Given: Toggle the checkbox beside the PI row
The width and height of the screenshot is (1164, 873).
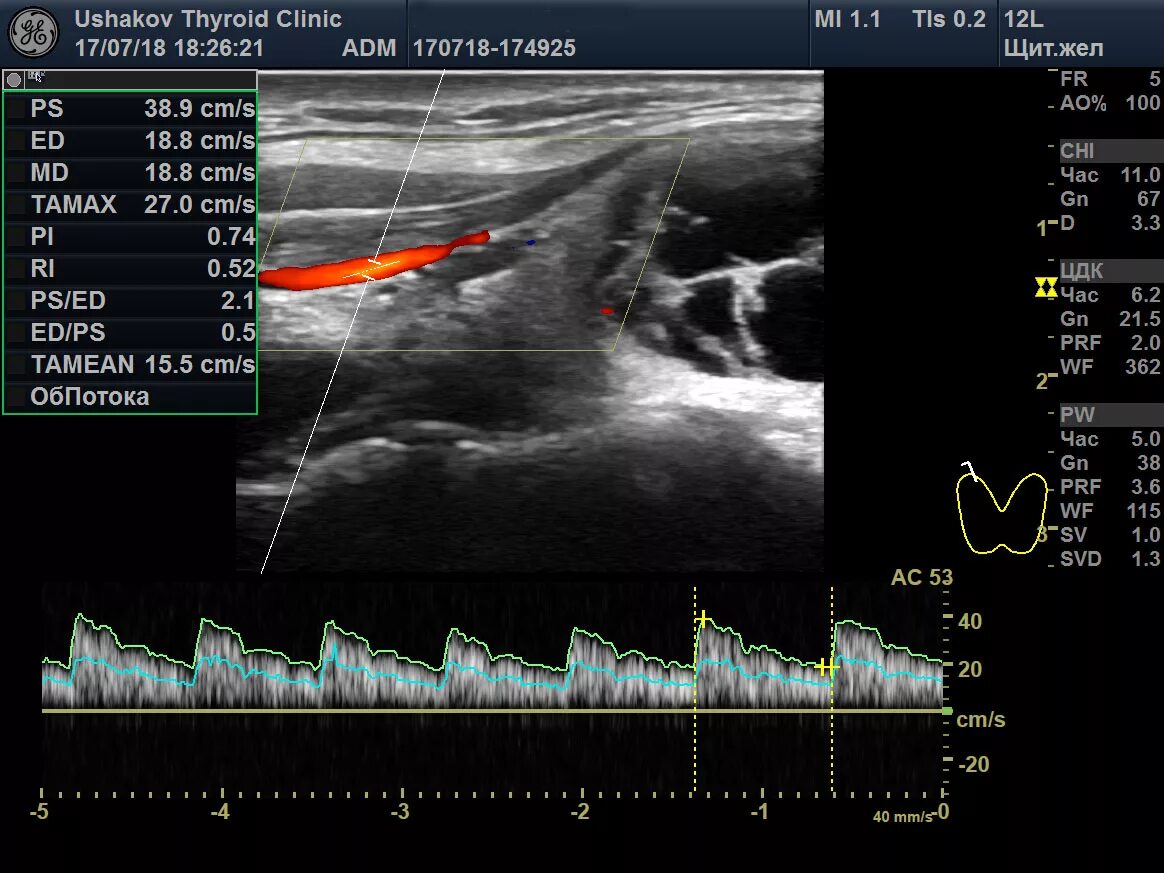Looking at the screenshot, I should (x=16, y=237).
